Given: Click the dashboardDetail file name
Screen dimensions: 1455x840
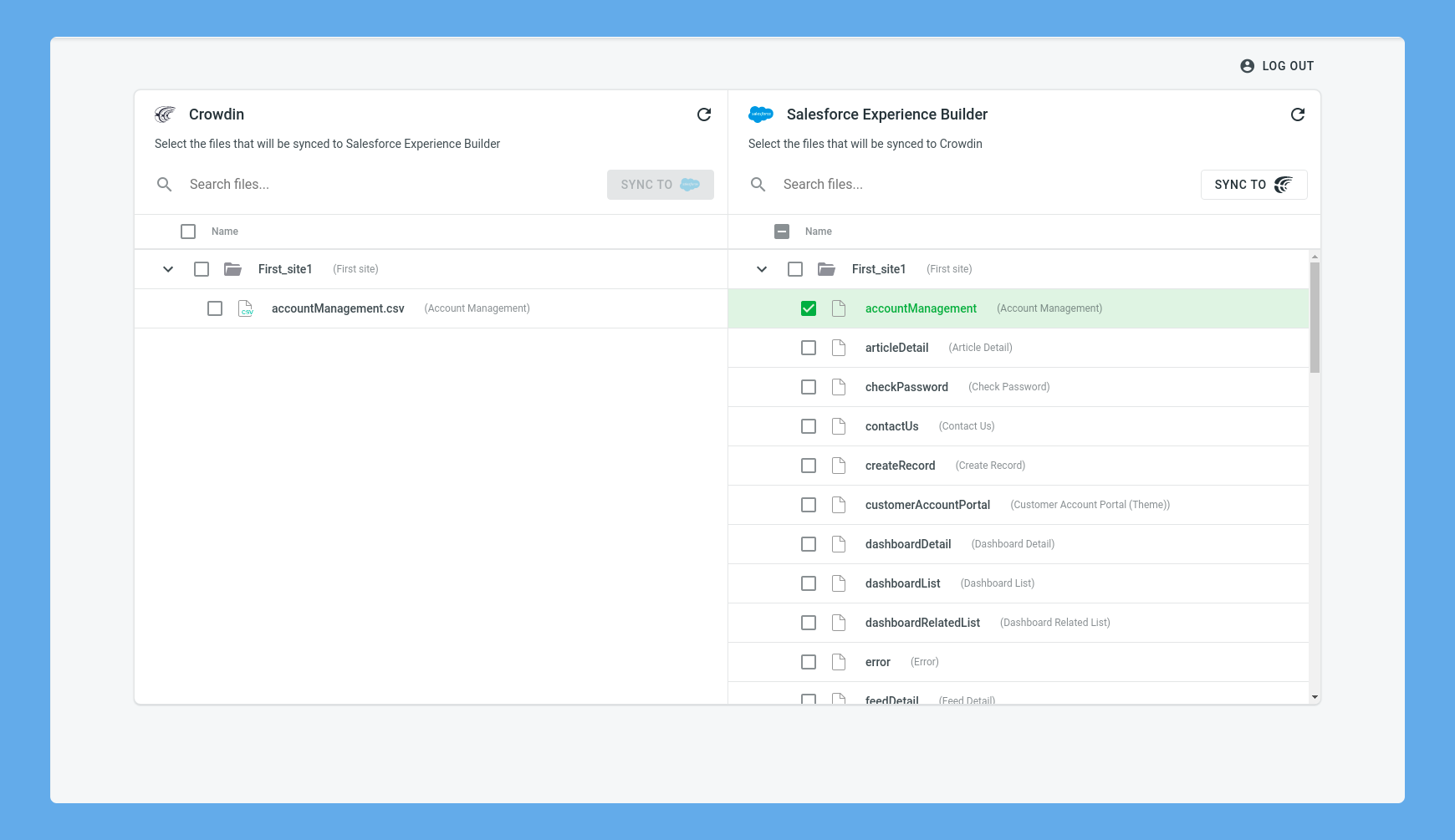Looking at the screenshot, I should 908,544.
